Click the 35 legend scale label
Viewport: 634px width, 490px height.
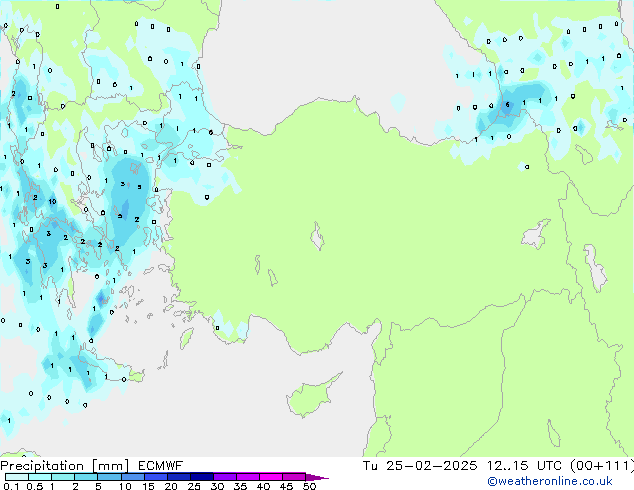coord(240,486)
